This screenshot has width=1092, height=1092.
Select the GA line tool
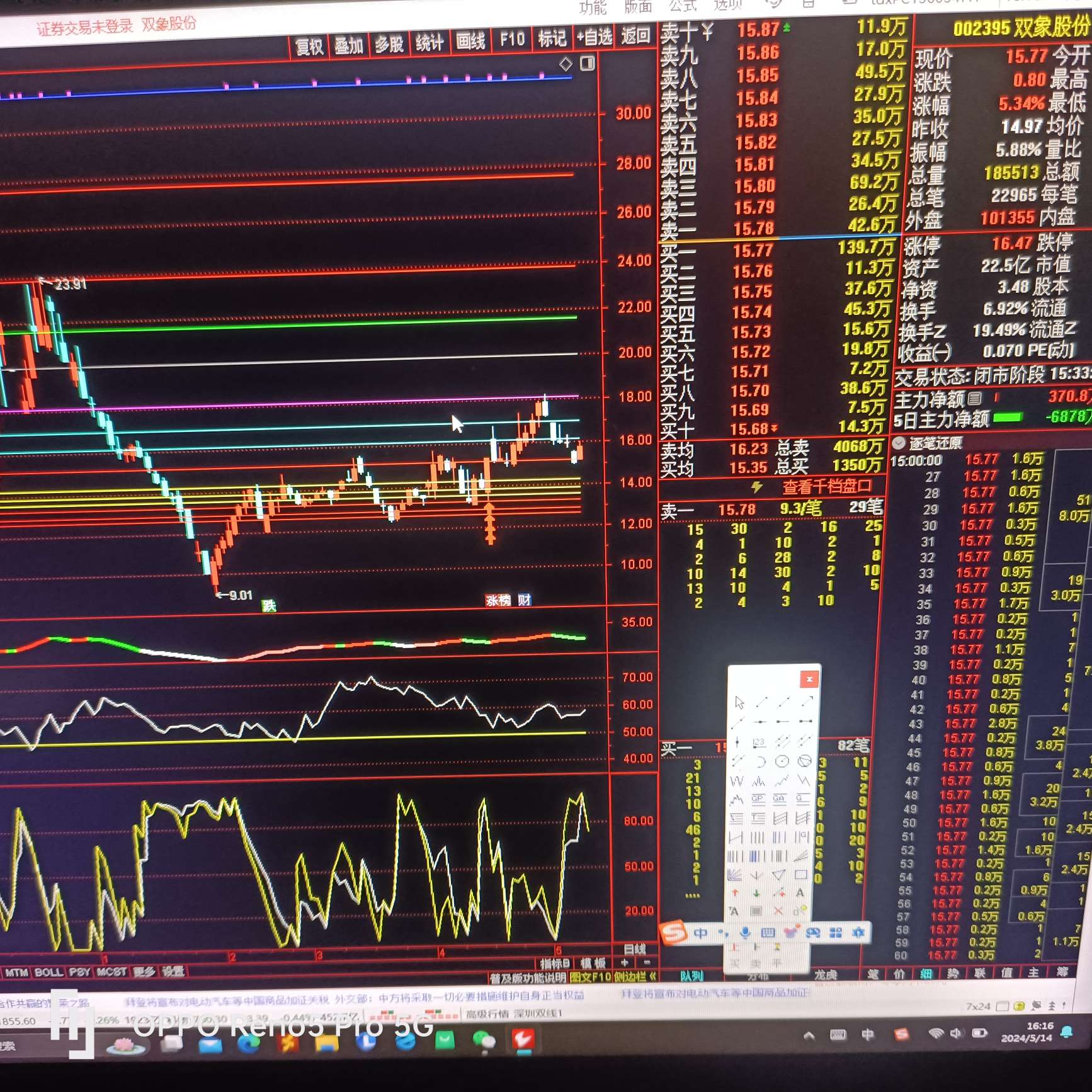coord(780,799)
